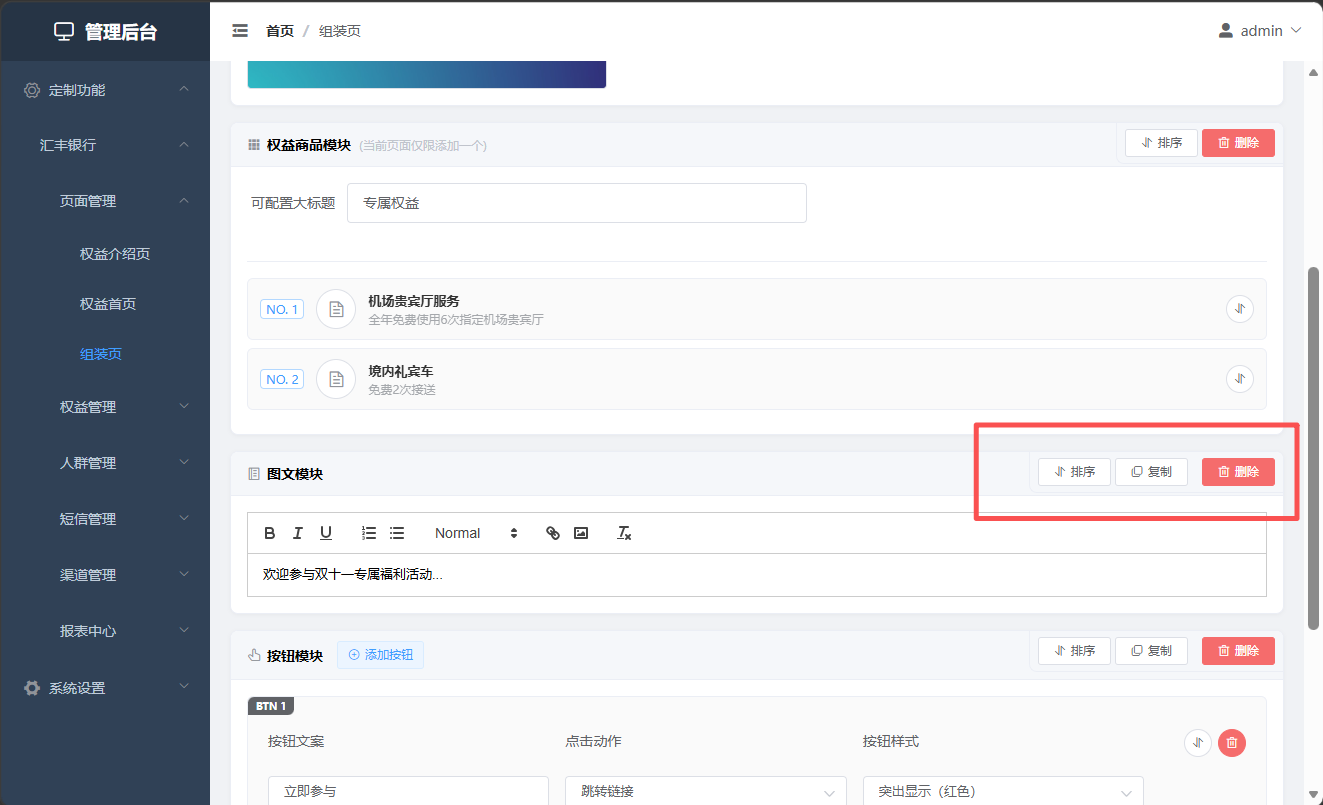Click 复制 button of 按钮模块
Image resolution: width=1323 pixels, height=805 pixels.
[x=1151, y=651]
